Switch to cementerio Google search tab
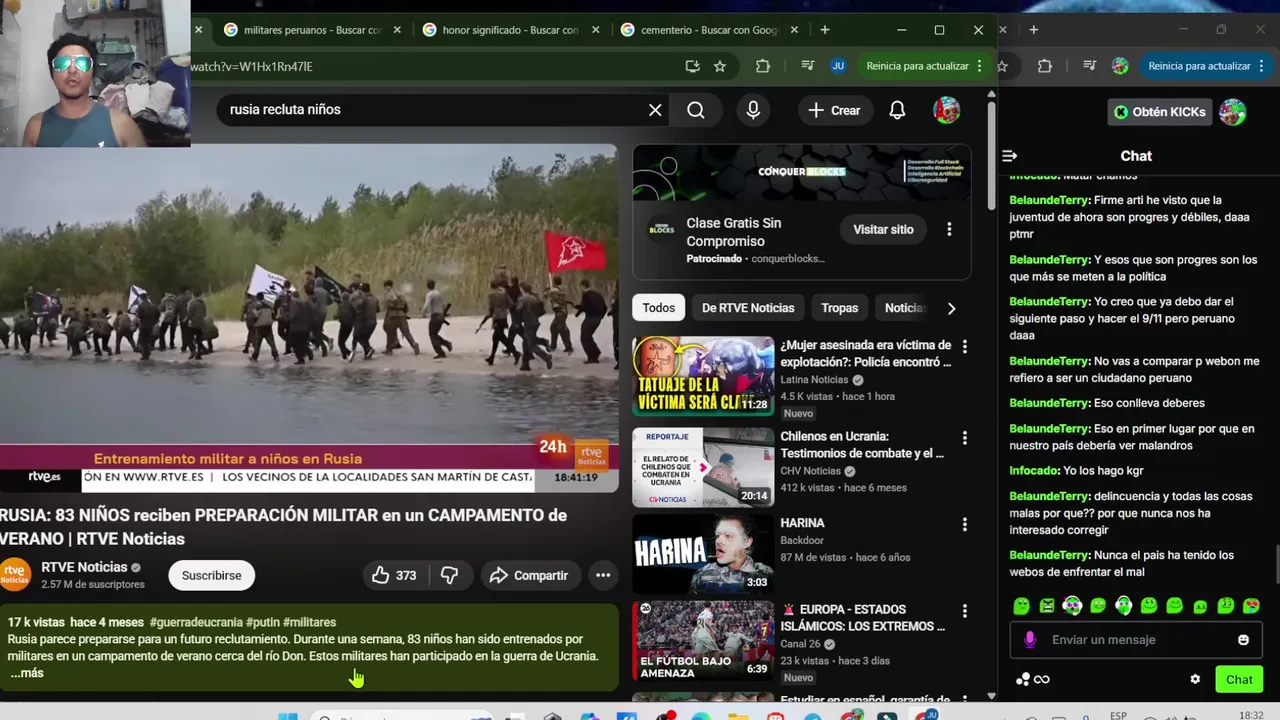 click(x=709, y=30)
